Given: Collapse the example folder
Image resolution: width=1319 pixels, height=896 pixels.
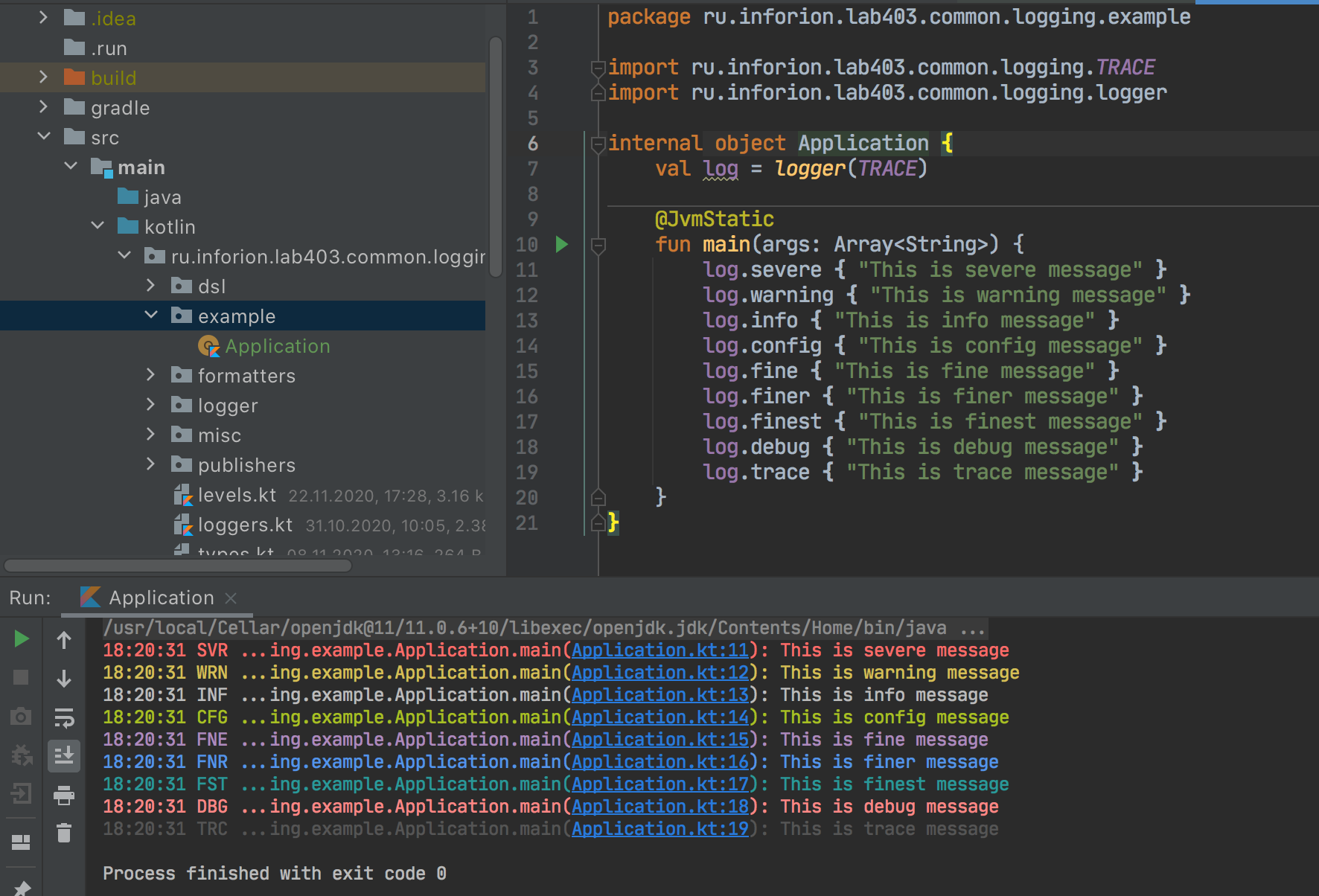Looking at the screenshot, I should (150, 315).
